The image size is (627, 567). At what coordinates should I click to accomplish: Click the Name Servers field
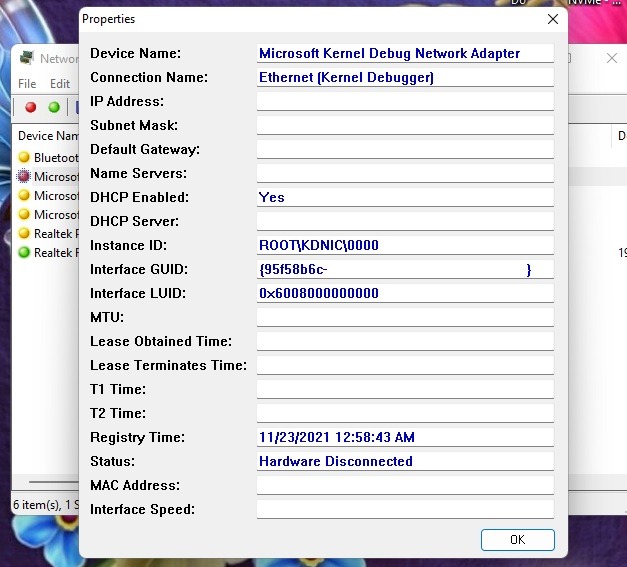(405, 174)
